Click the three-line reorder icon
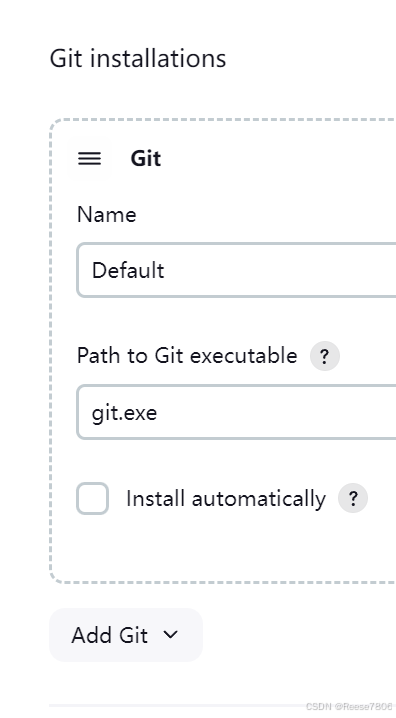 pyautogui.click(x=89, y=158)
